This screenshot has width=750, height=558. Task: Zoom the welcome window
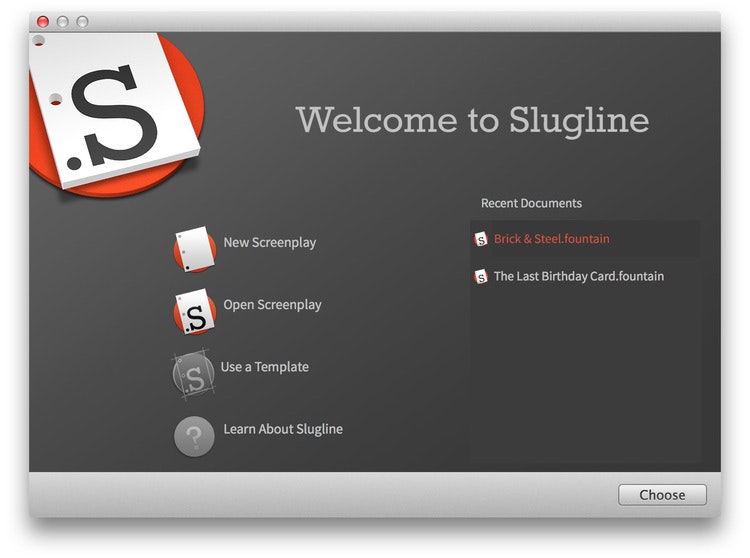point(82,22)
